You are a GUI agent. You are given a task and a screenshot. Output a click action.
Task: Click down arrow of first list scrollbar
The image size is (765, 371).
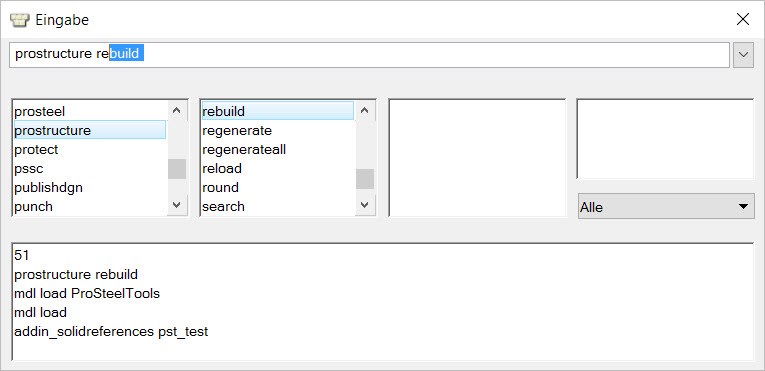[x=177, y=205]
